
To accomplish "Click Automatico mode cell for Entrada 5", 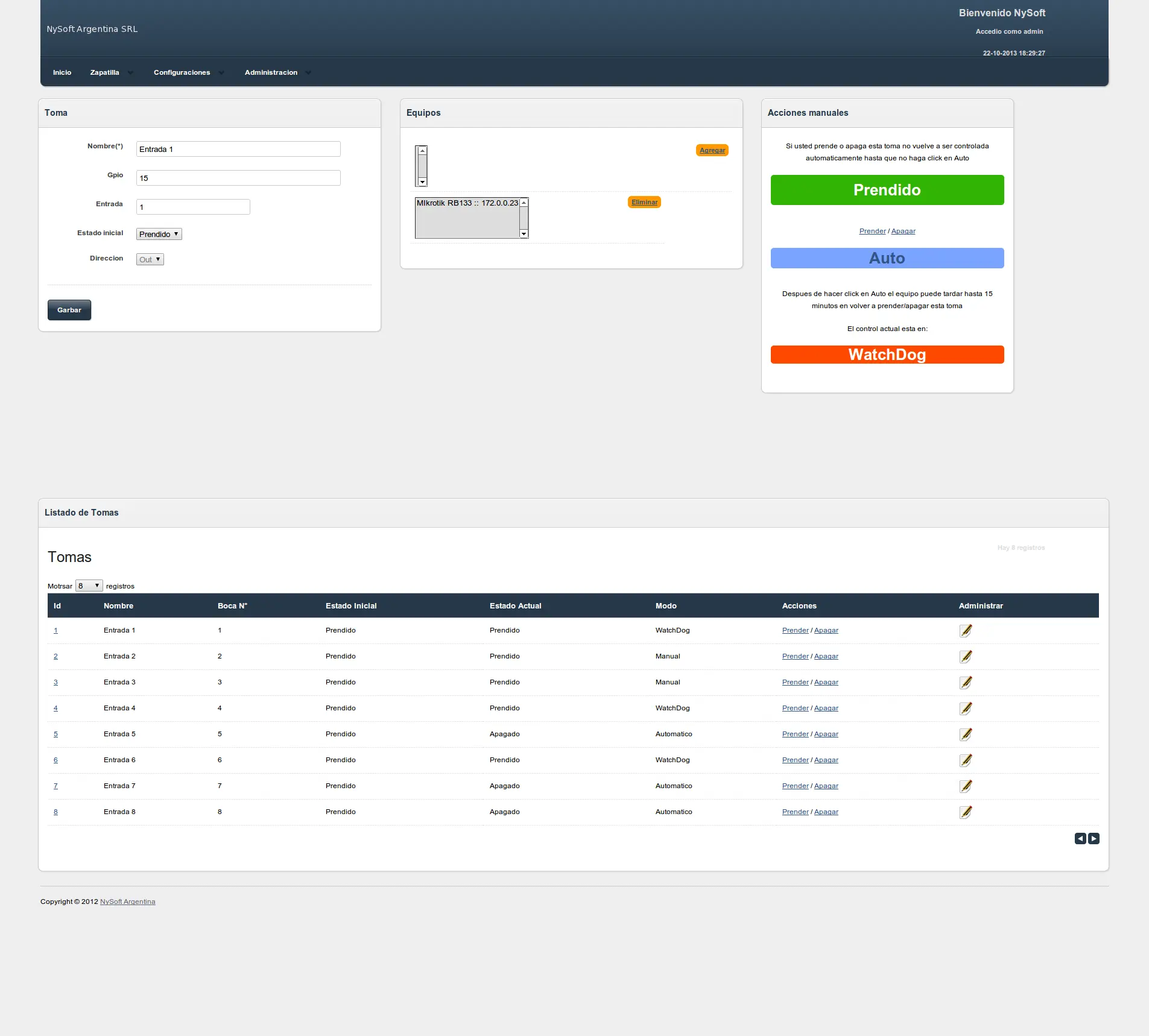I will pyautogui.click(x=674, y=734).
